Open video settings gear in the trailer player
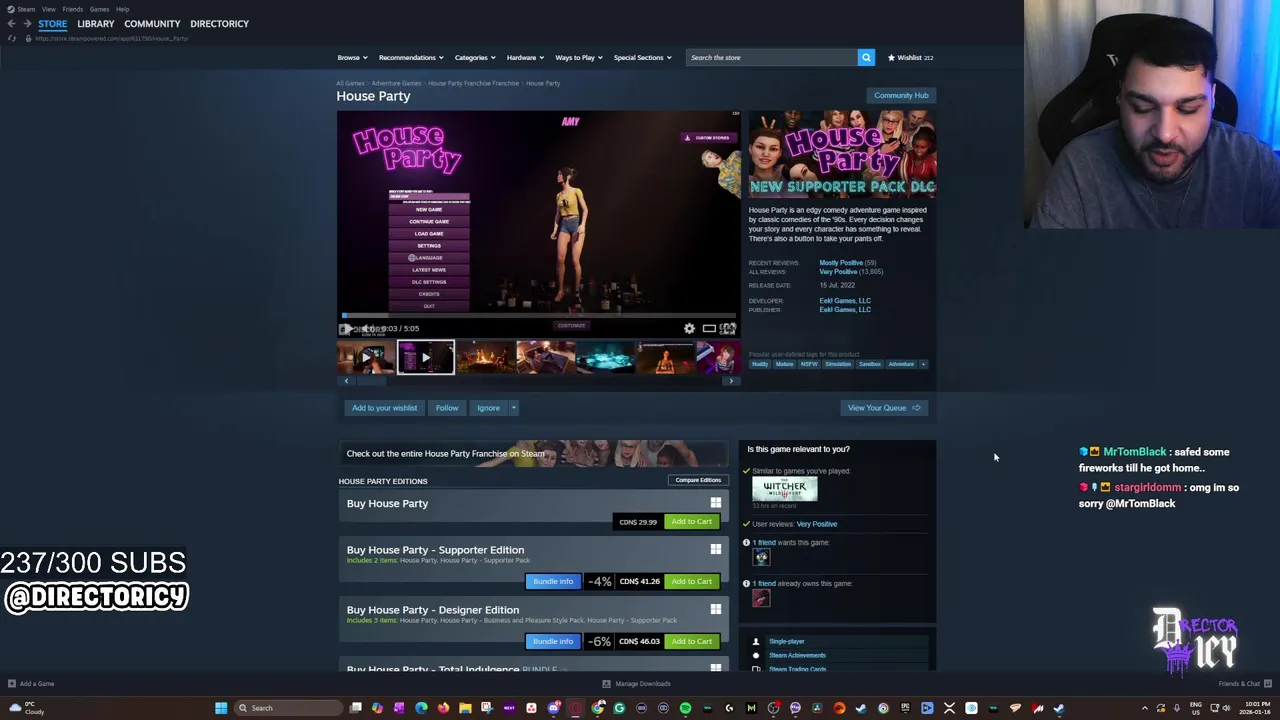This screenshot has width=1280, height=720. [689, 328]
